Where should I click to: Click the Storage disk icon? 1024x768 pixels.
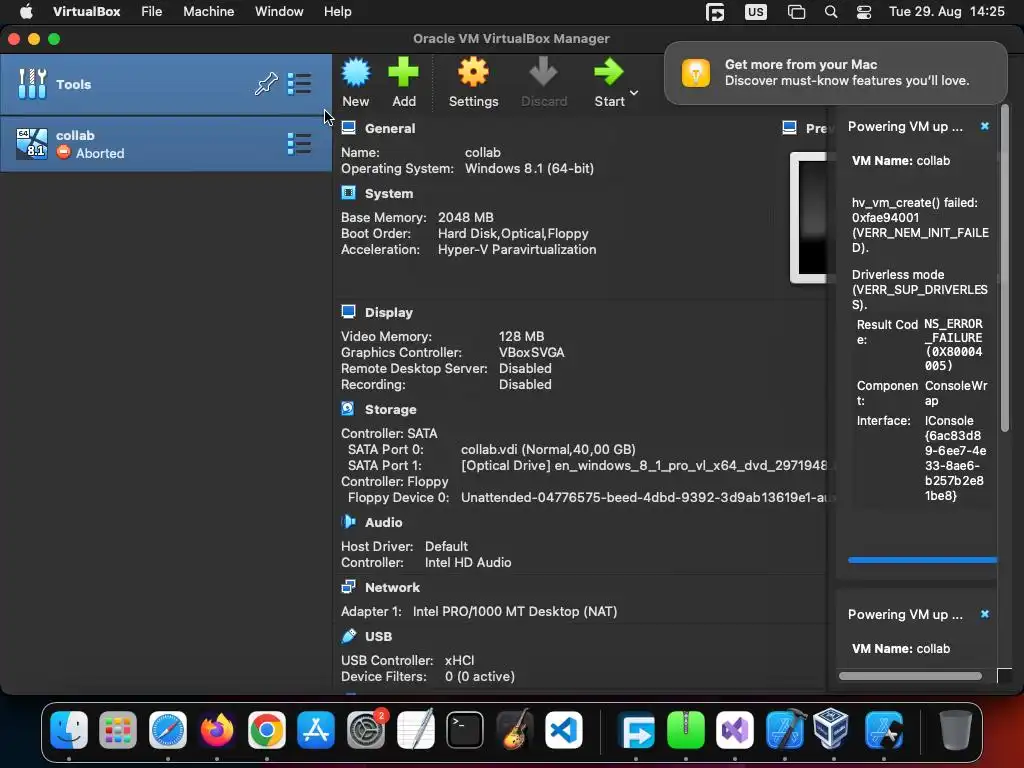[348, 408]
